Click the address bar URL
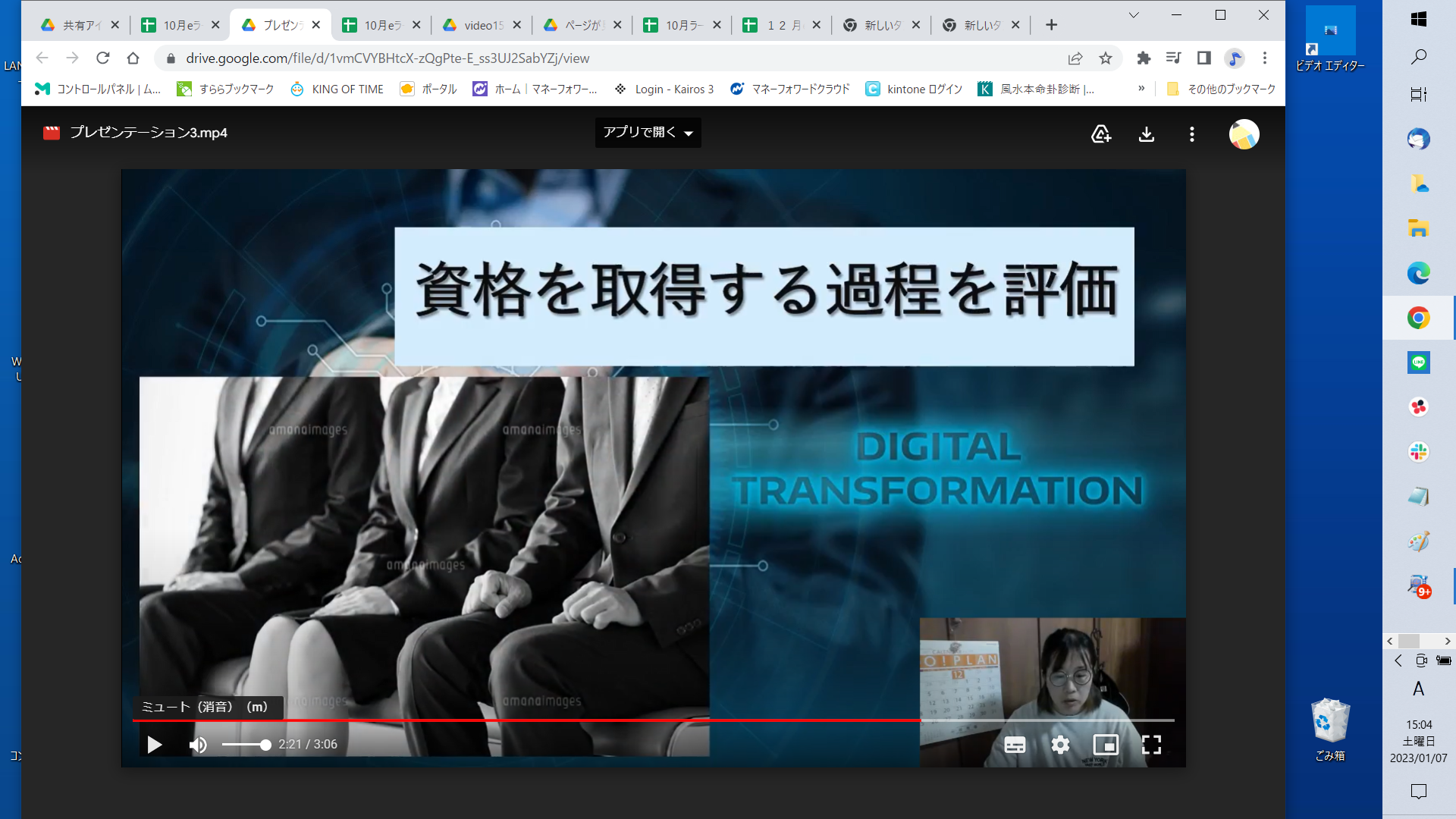 tap(388, 58)
